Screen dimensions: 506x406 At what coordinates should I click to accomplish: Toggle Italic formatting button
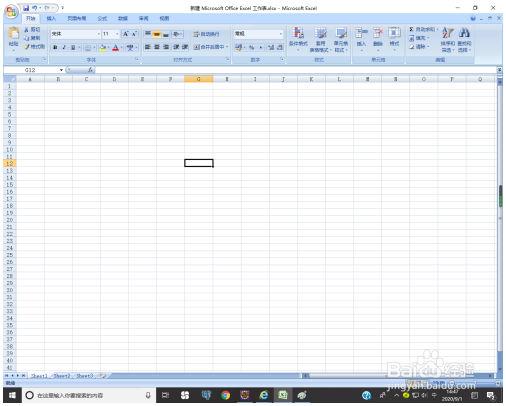tap(64, 48)
